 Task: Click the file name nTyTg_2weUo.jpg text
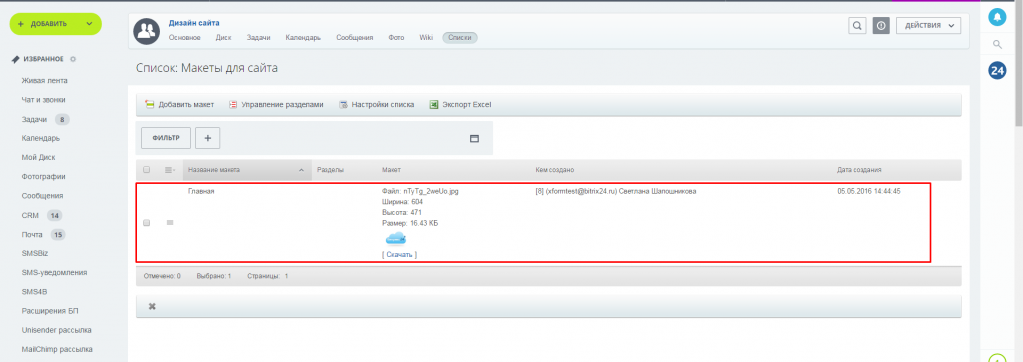431,191
